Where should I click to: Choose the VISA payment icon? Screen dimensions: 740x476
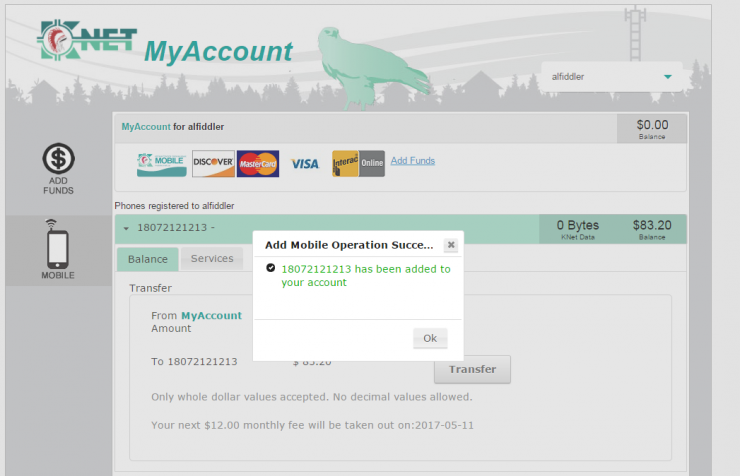click(x=305, y=164)
